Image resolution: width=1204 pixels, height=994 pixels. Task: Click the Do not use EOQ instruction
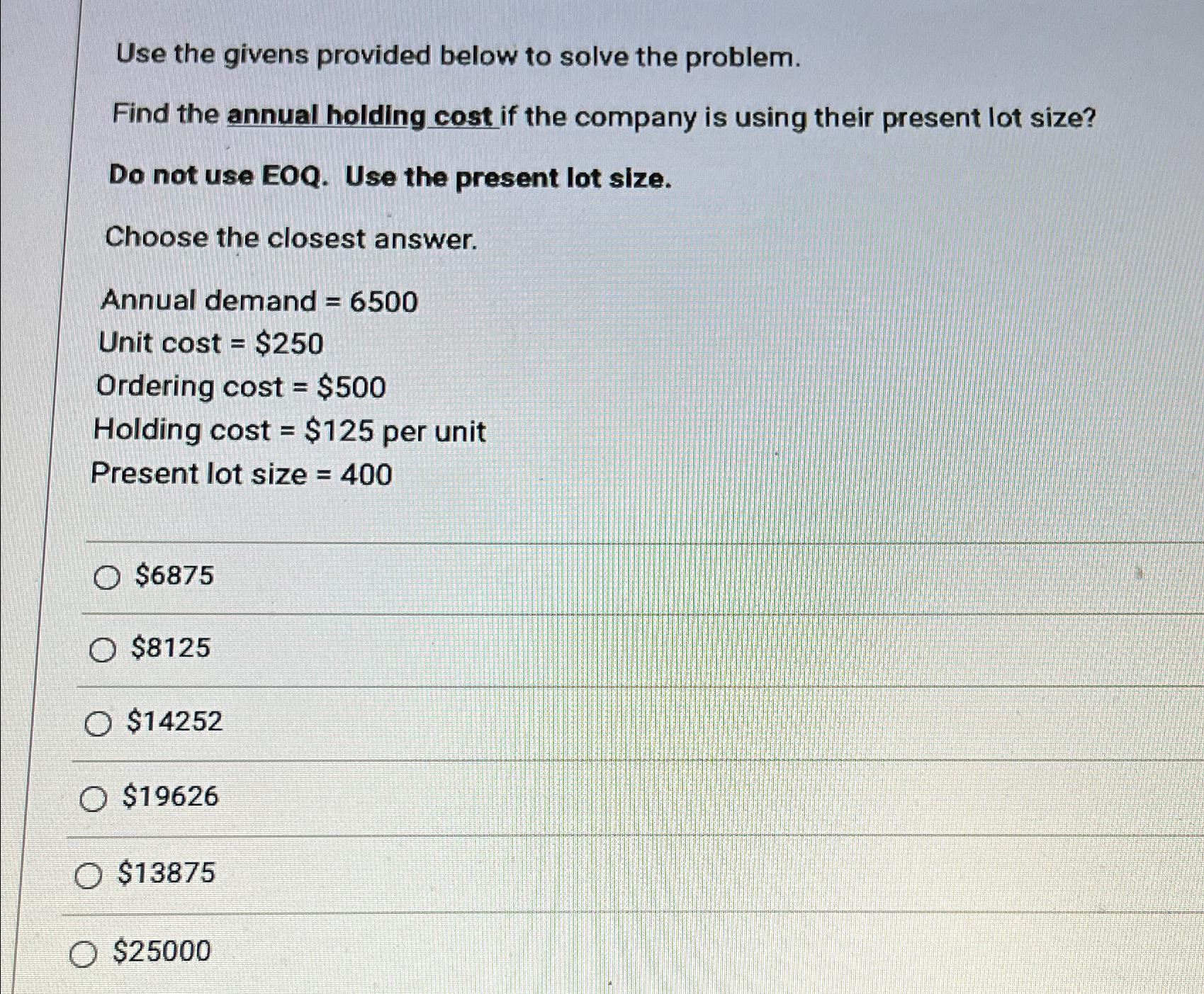[x=390, y=177]
